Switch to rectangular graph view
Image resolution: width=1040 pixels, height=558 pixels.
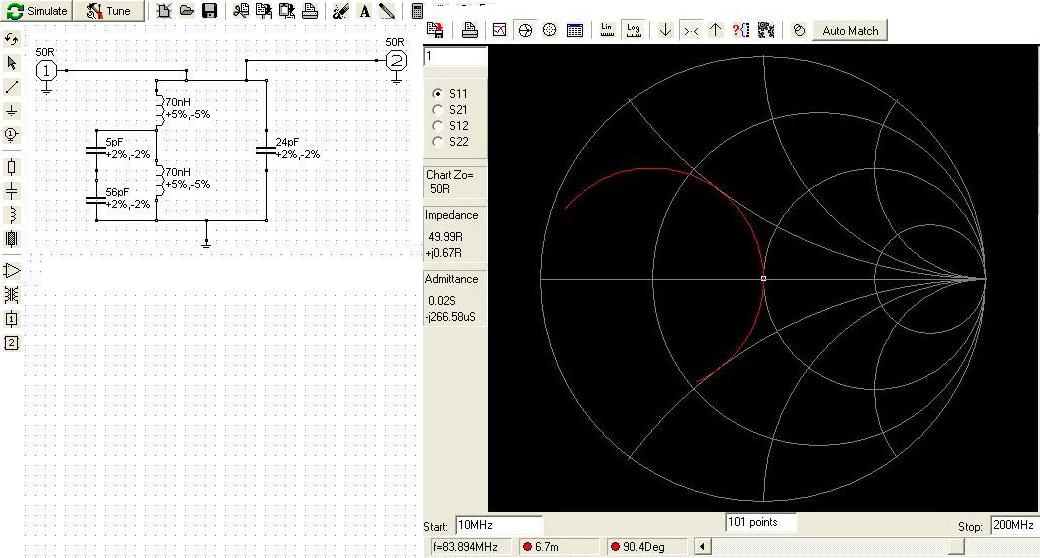point(499,30)
